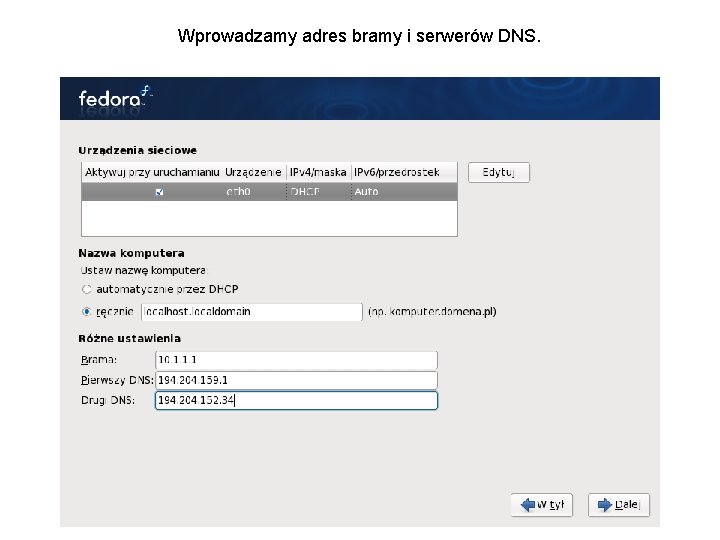Select the 'ręcznie' radio button

86,312
